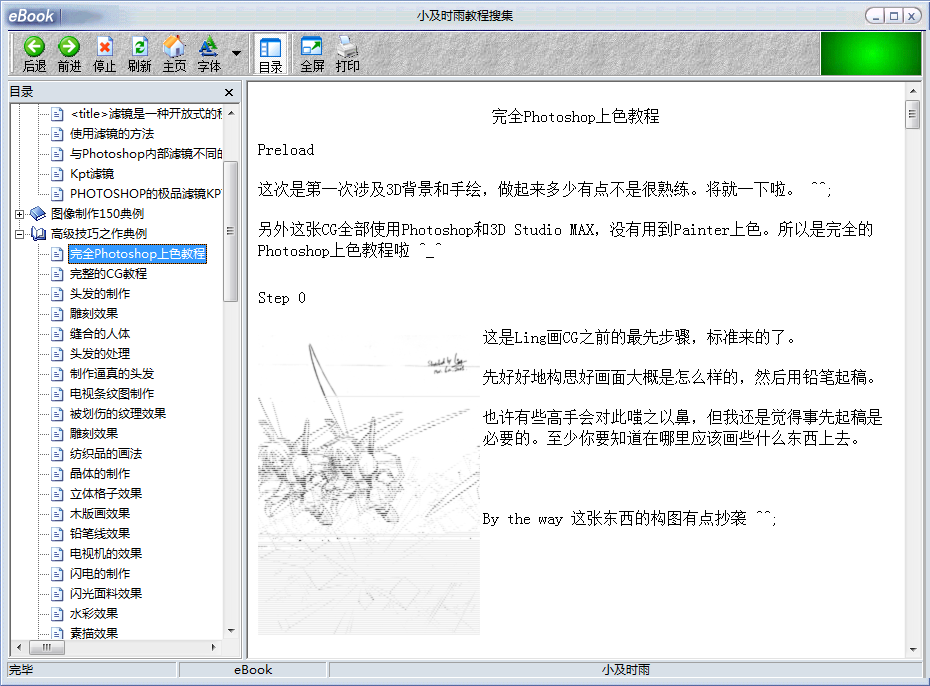Click the 小及时雨 status bar text
Image resolution: width=930 pixels, height=686 pixels.
click(626, 670)
